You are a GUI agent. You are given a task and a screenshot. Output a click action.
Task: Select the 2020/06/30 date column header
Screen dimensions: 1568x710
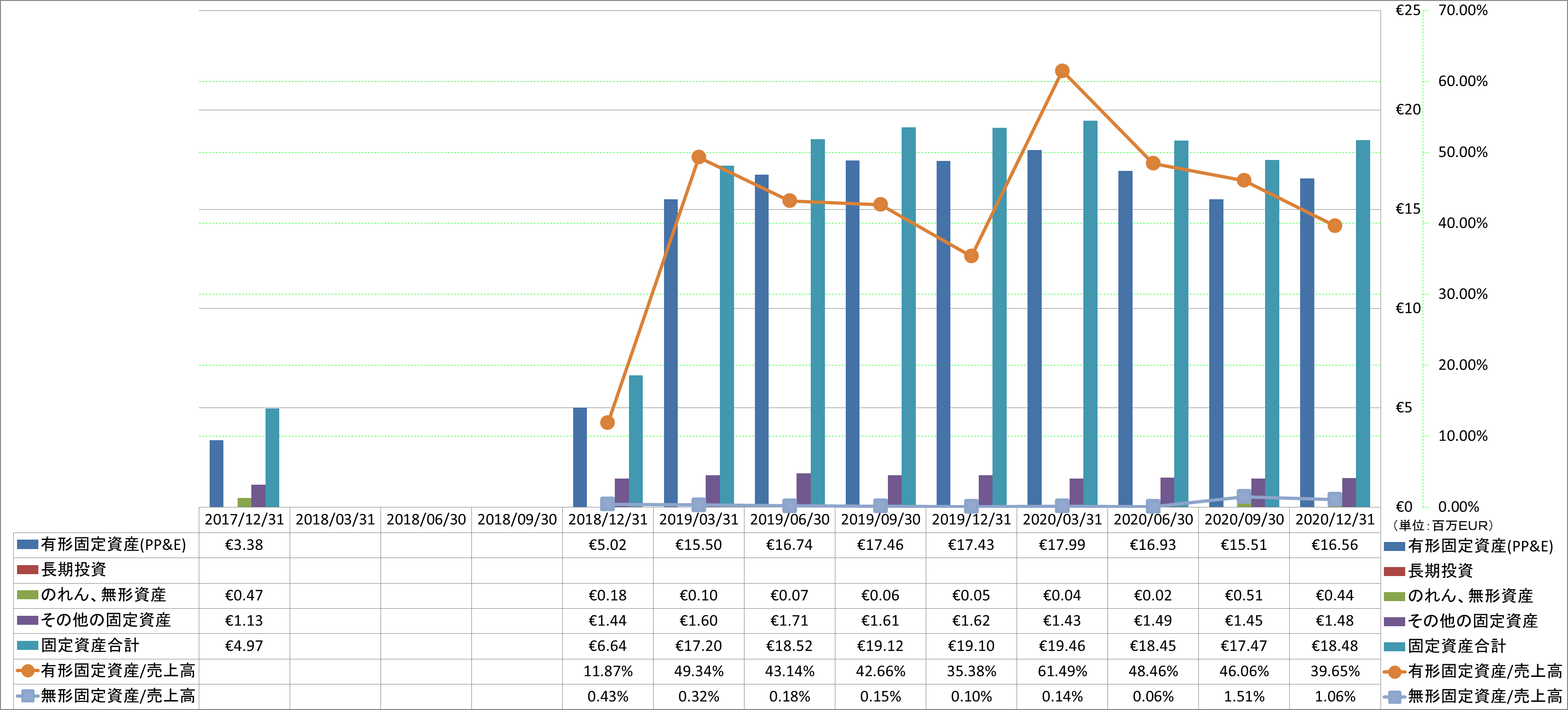[x=1153, y=519]
